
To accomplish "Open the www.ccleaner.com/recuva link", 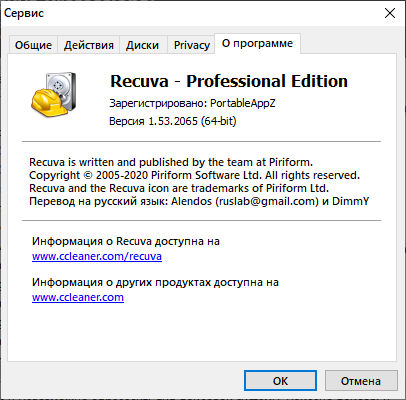I will 97,256.
